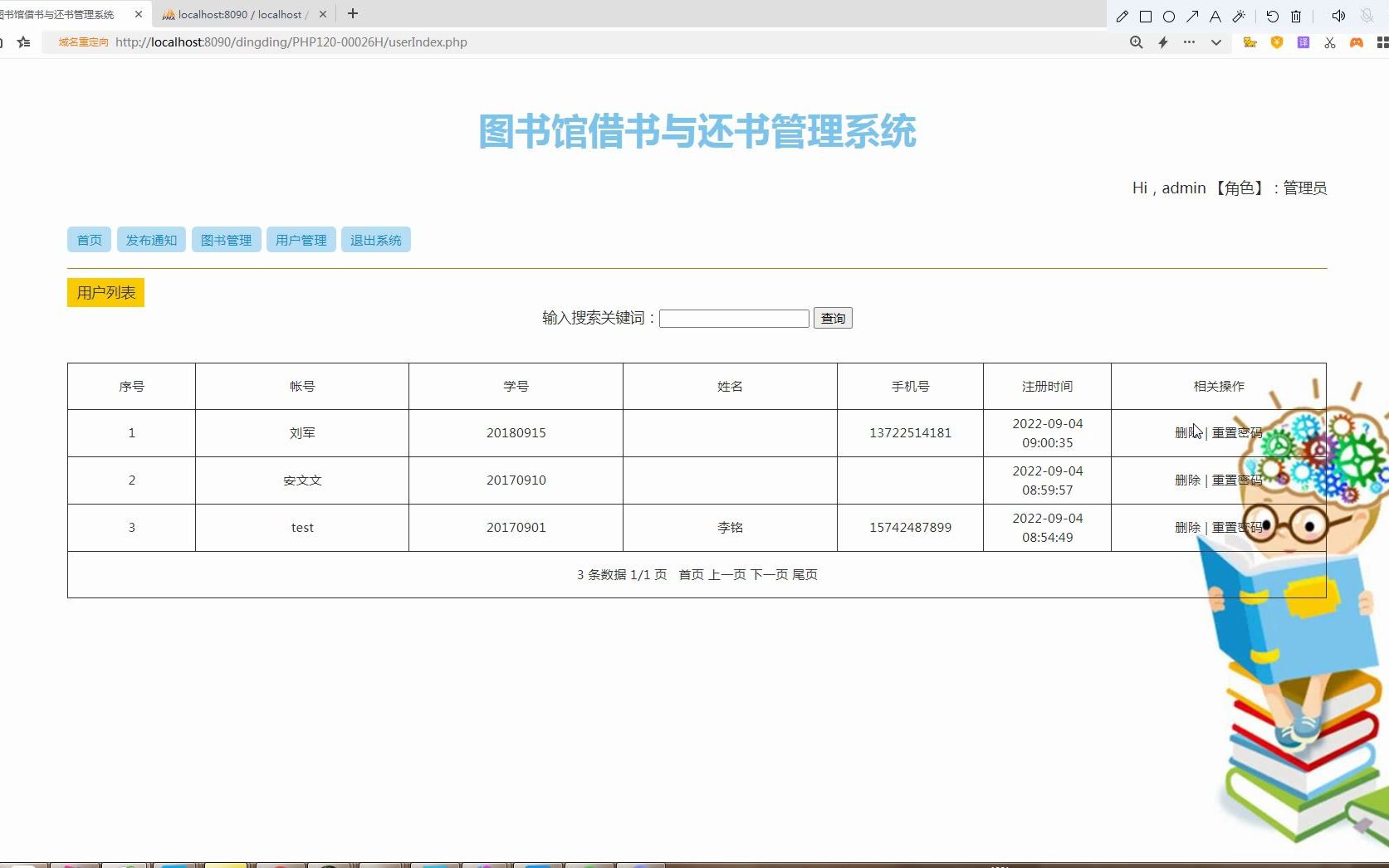Select the rectangle annotation tool
Screen dimensions: 1389x868
pyautogui.click(x=1146, y=16)
